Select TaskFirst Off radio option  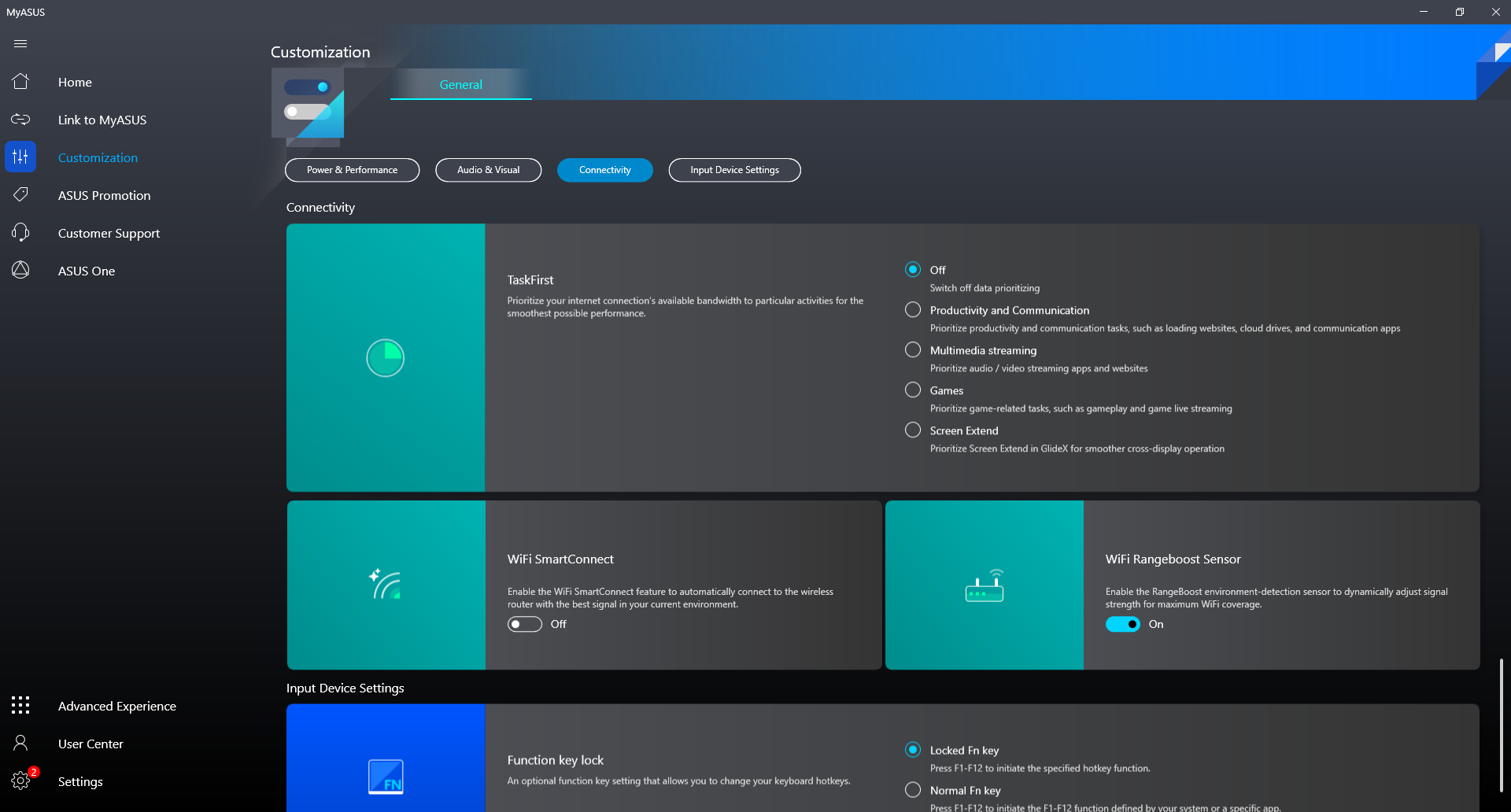[913, 270]
